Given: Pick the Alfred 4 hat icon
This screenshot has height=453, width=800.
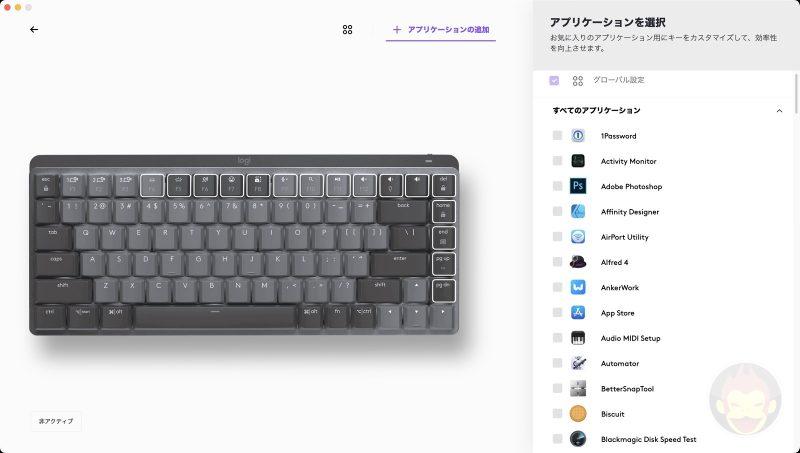Looking at the screenshot, I should click(578, 262).
